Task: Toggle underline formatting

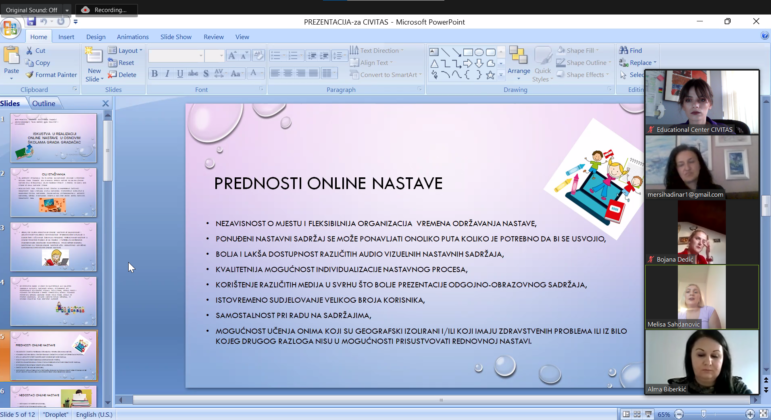Action: [180, 74]
